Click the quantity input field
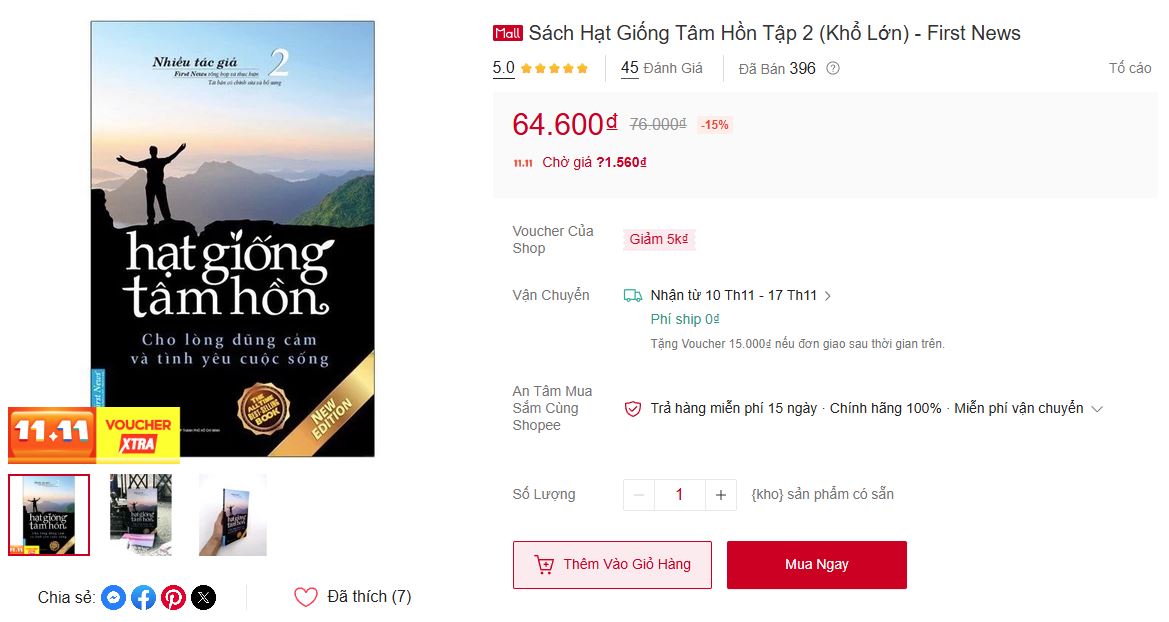The image size is (1169, 622). (679, 495)
